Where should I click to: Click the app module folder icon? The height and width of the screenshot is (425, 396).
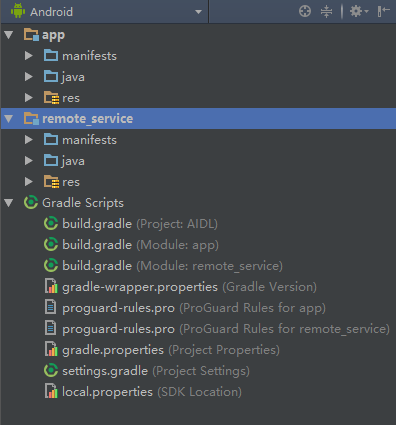tap(31, 35)
